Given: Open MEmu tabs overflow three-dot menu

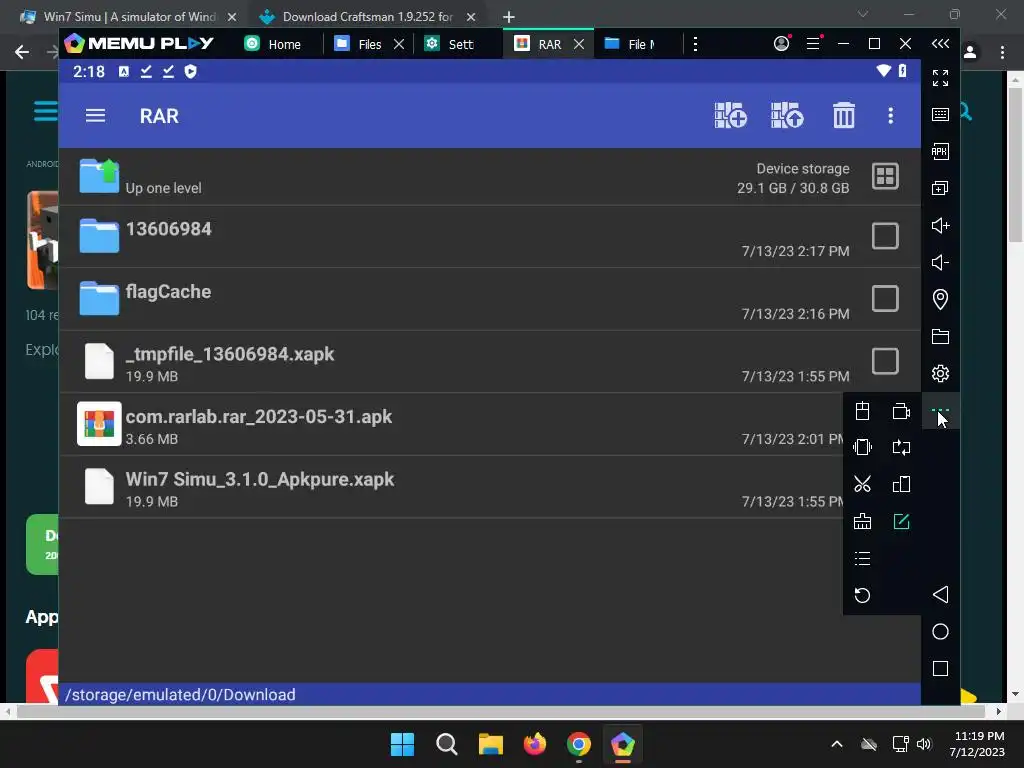Looking at the screenshot, I should 695,44.
